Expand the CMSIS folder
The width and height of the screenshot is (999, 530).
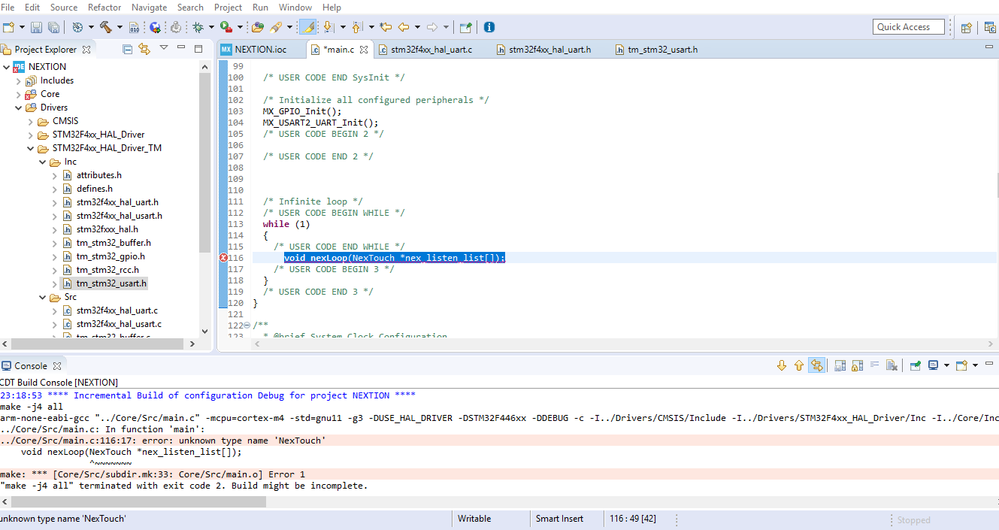[x=30, y=121]
